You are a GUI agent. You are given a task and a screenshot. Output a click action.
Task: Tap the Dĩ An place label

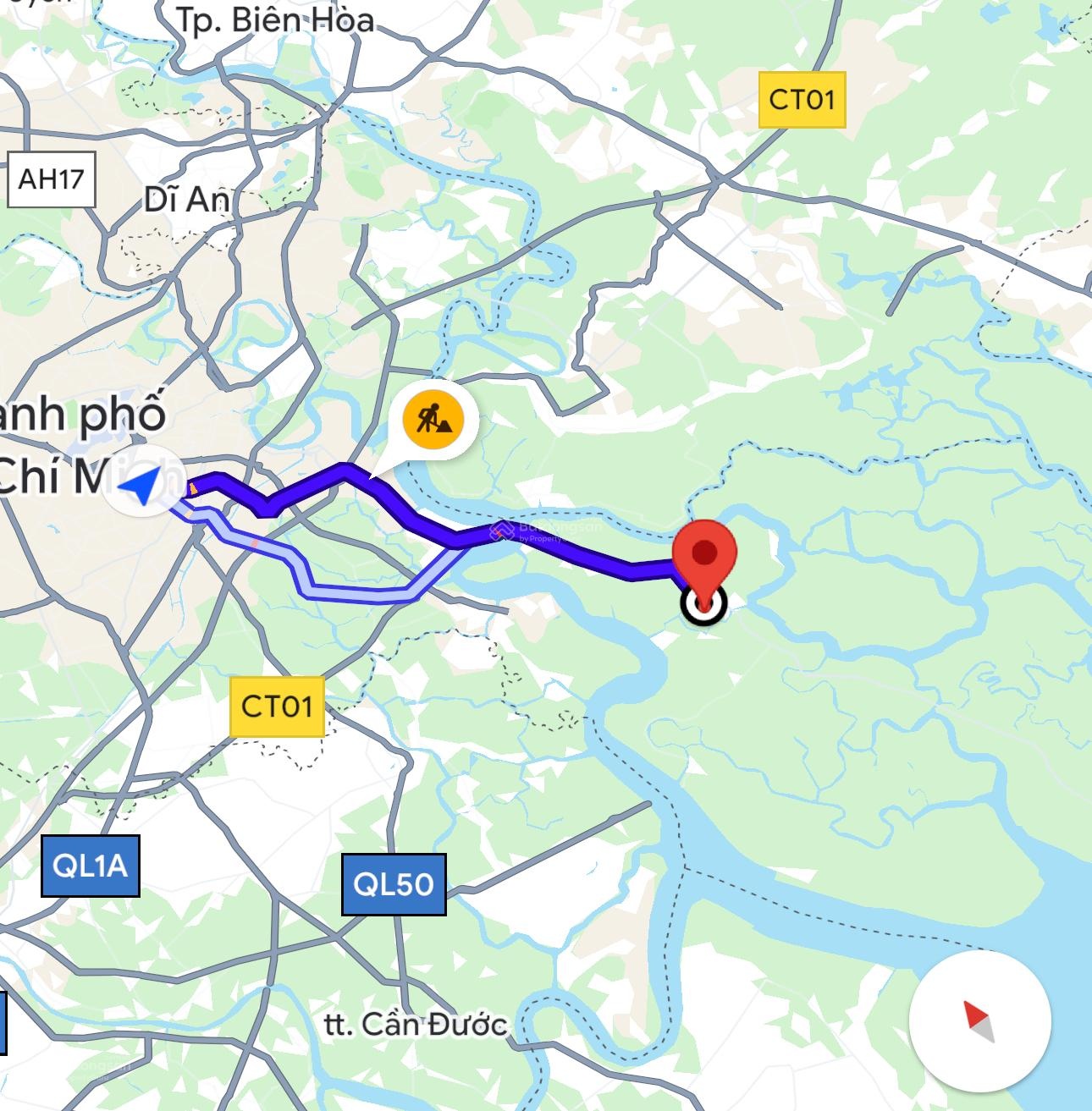click(x=186, y=200)
